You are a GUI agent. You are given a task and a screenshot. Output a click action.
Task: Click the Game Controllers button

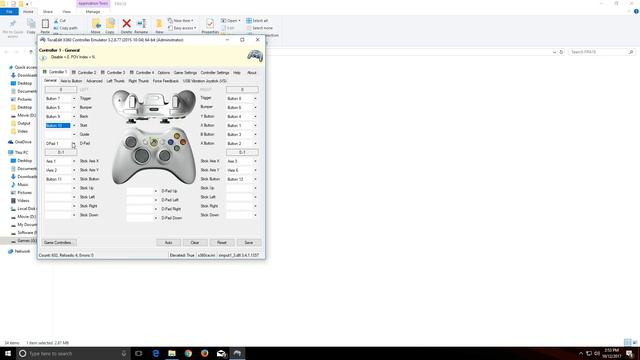tap(58, 243)
